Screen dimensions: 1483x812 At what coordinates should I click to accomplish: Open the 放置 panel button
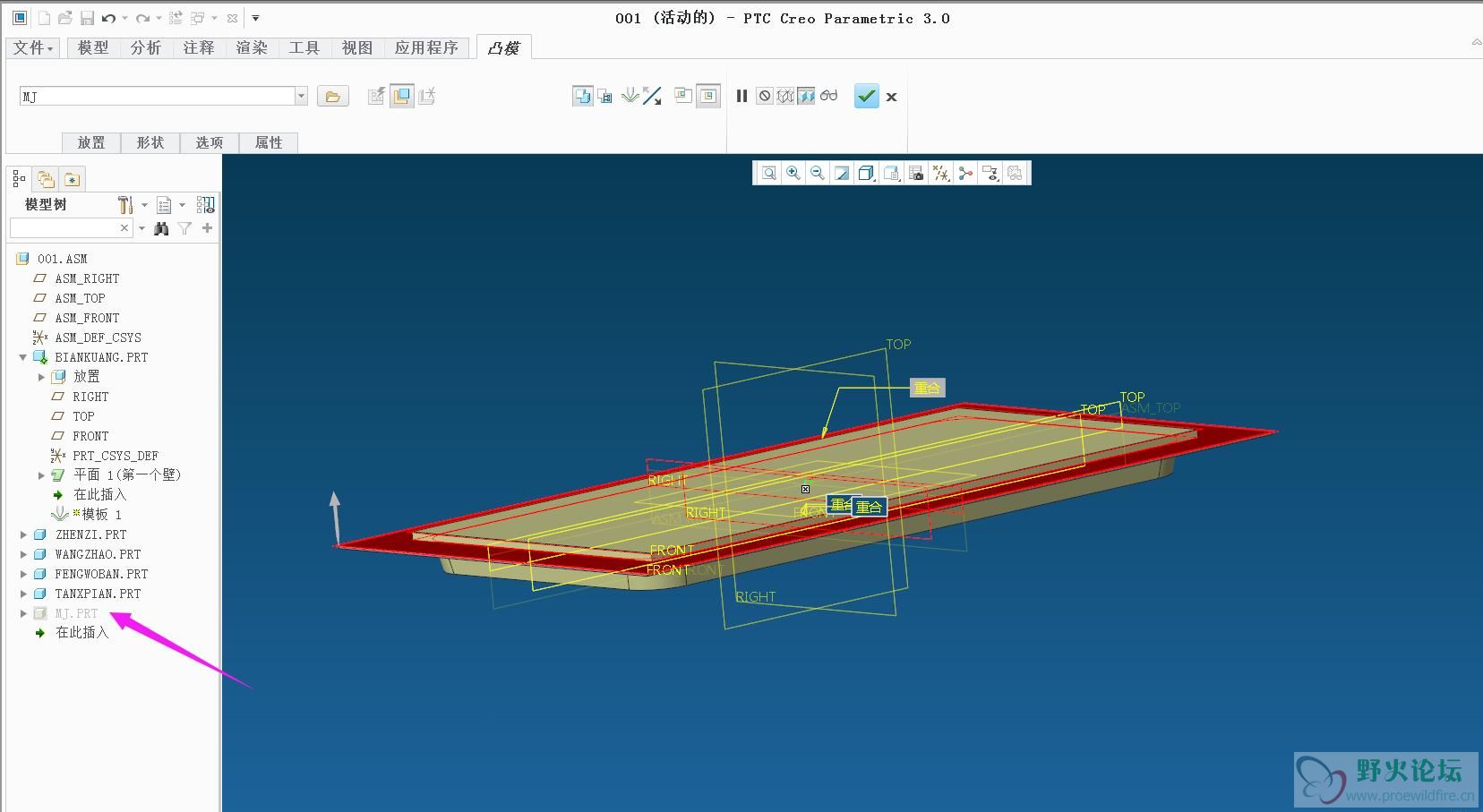click(x=91, y=142)
